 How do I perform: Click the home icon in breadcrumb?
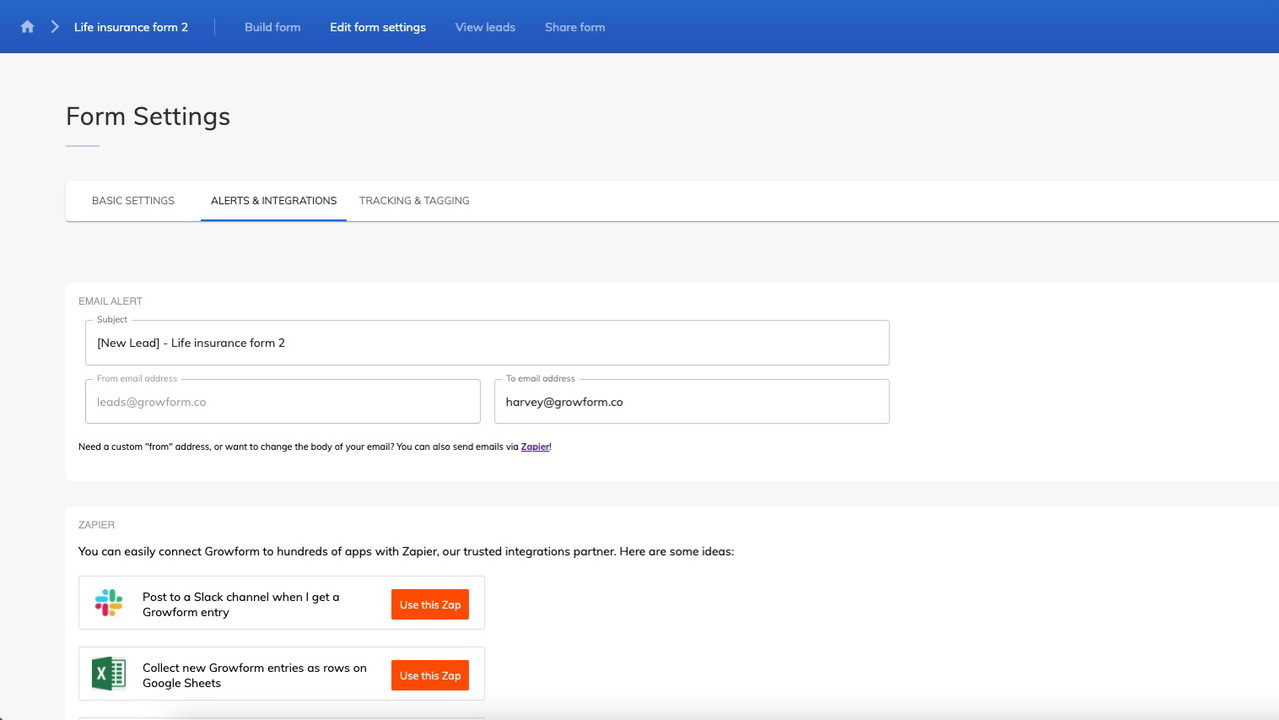click(27, 27)
